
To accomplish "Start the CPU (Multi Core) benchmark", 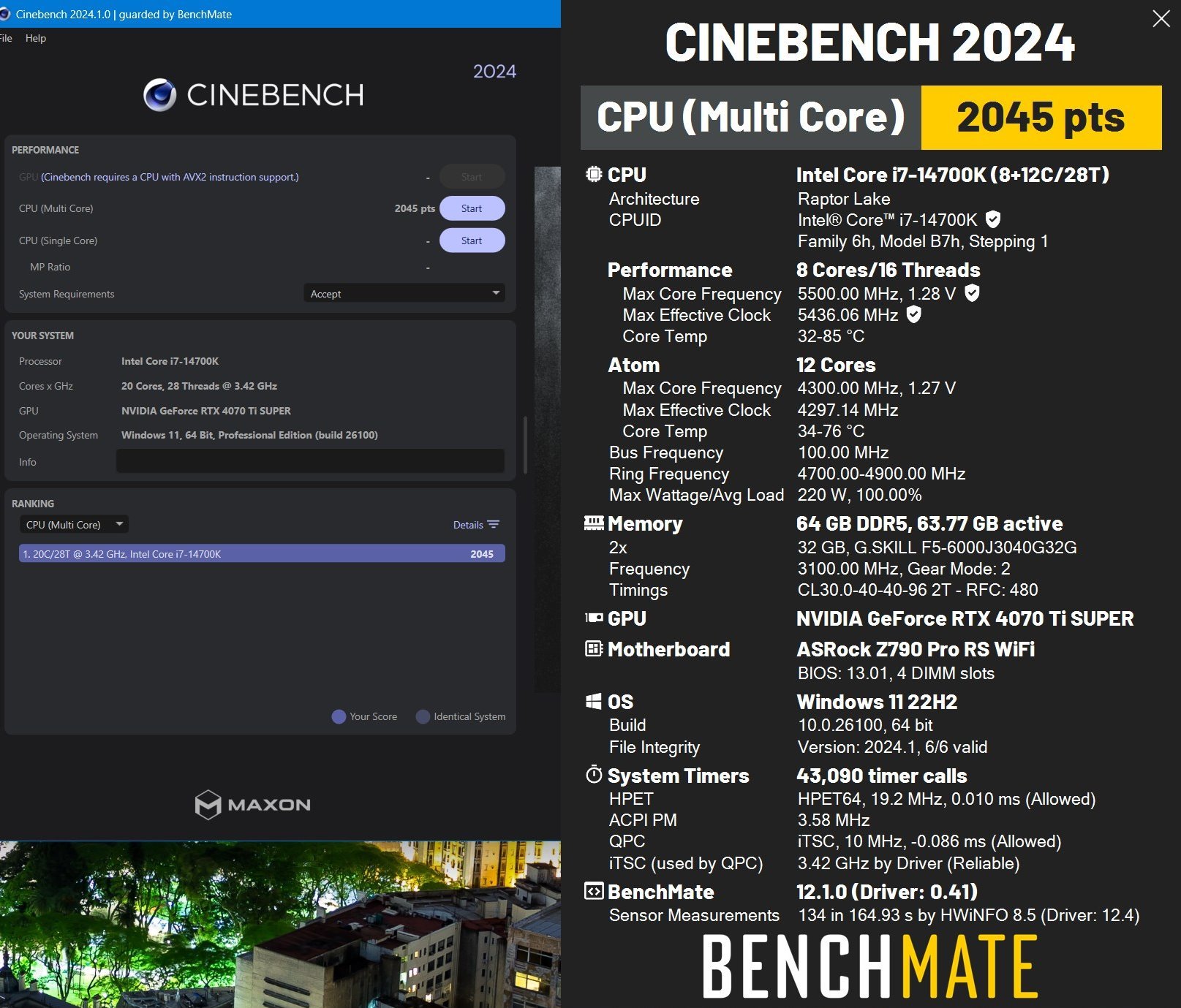I will coord(472,208).
